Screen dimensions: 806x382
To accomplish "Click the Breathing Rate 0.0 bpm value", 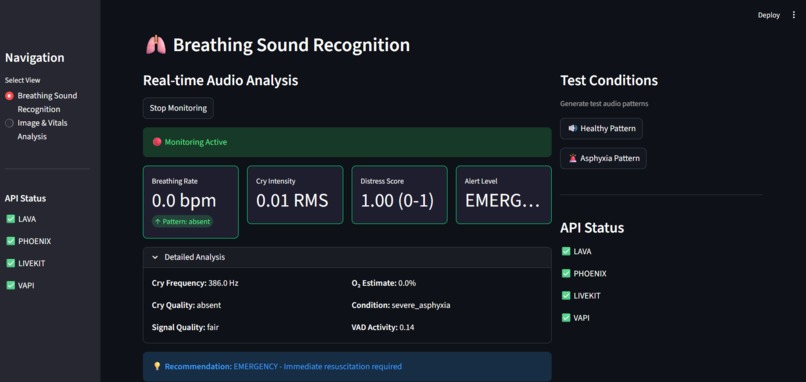I will click(184, 201).
